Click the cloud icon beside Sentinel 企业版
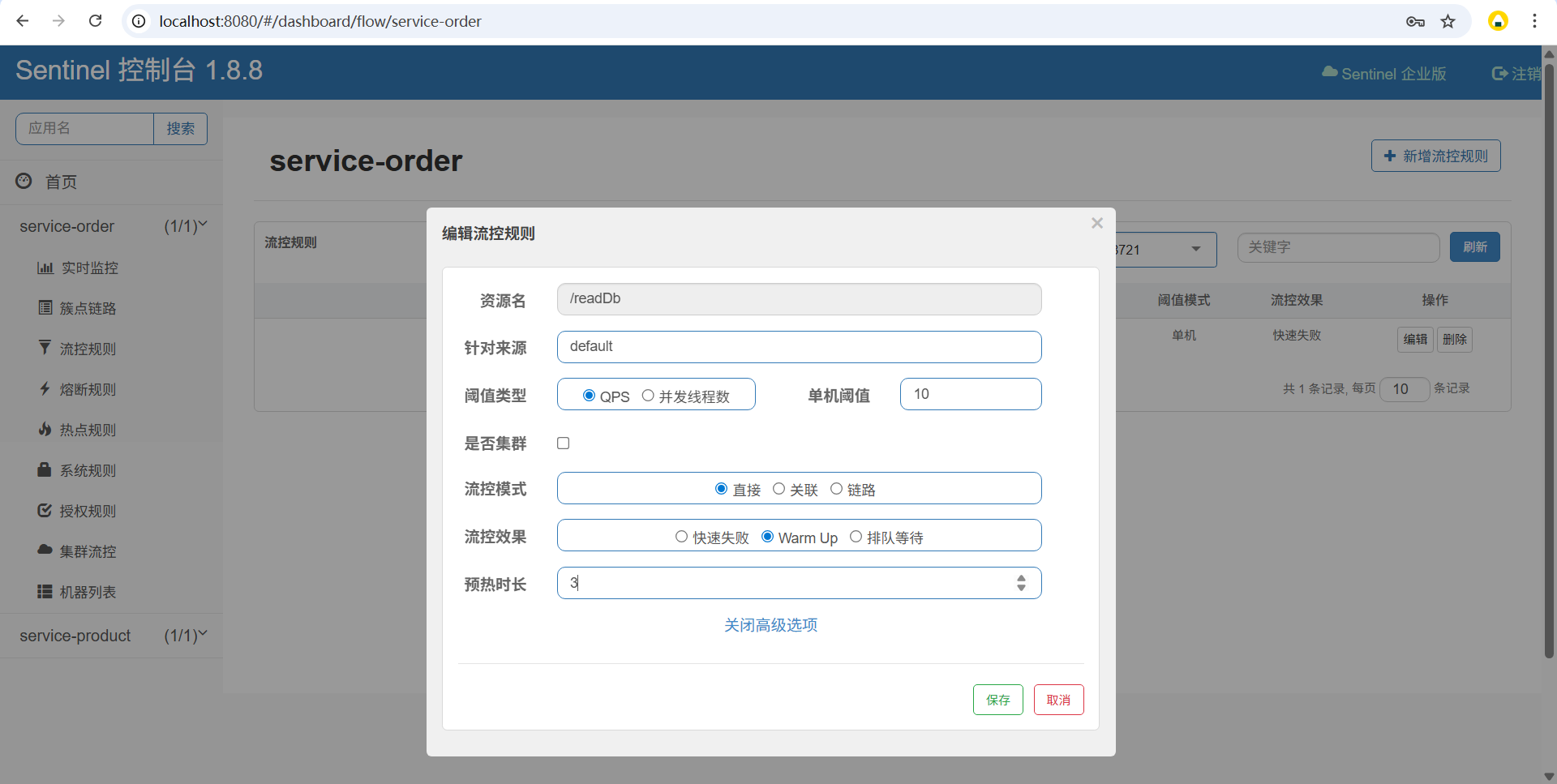The height and width of the screenshot is (784, 1557). coord(1330,72)
